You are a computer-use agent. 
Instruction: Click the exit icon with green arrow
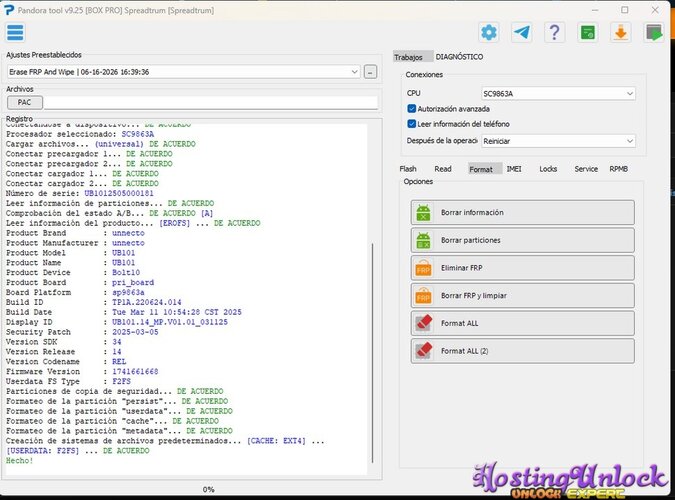(653, 32)
